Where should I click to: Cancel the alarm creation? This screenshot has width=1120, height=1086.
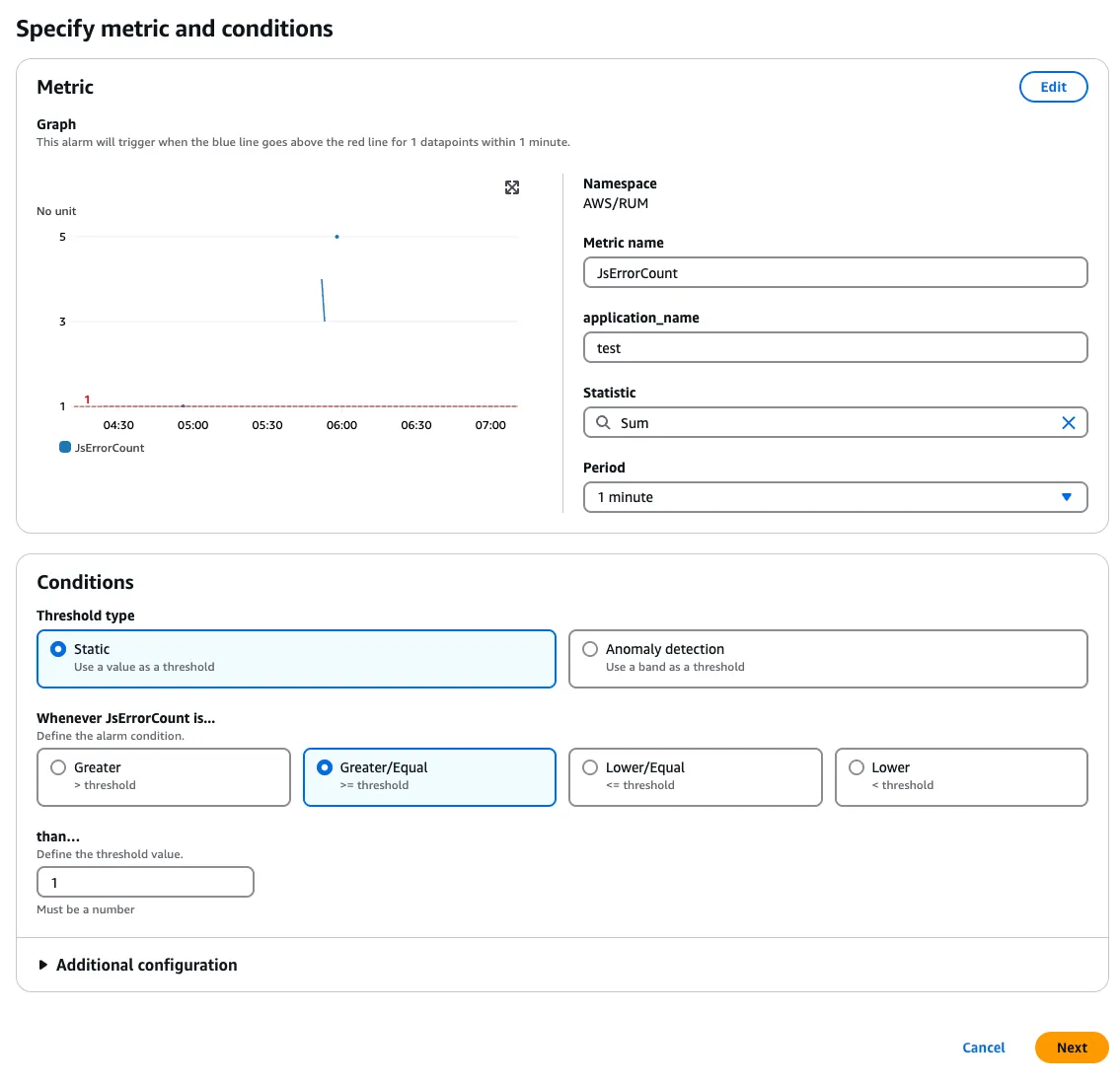click(x=983, y=1048)
